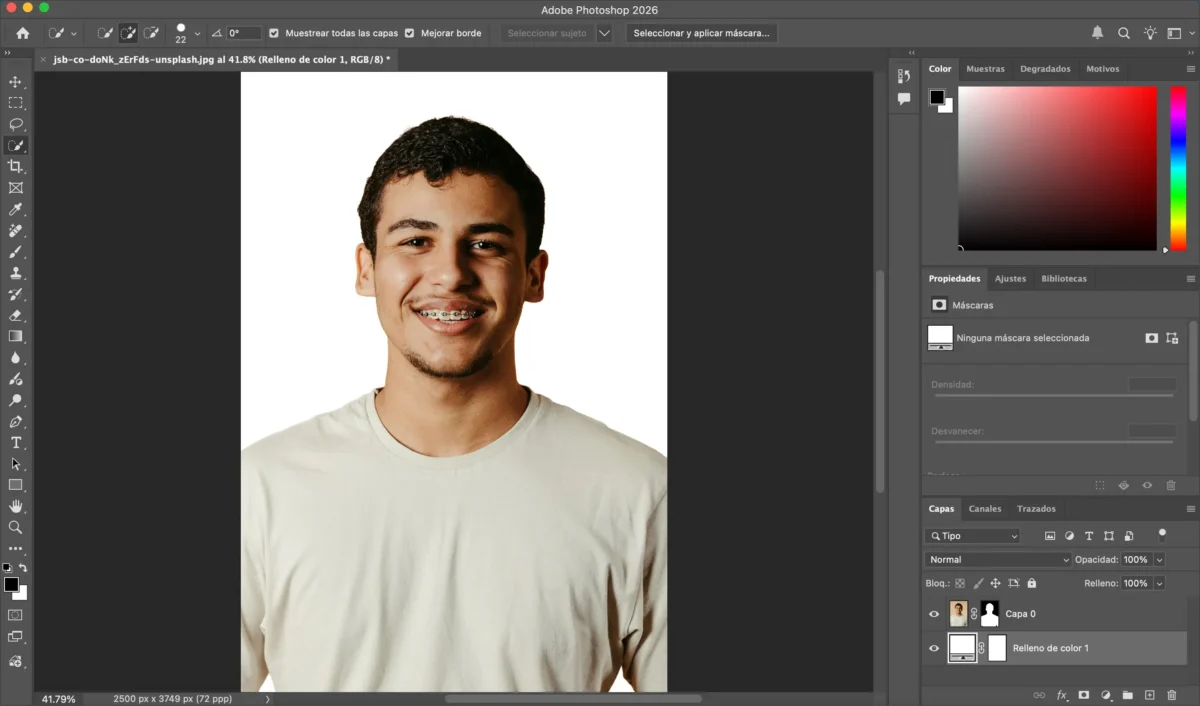Viewport: 1200px width, 706px height.
Task: Select the Crop tool
Action: (x=15, y=166)
